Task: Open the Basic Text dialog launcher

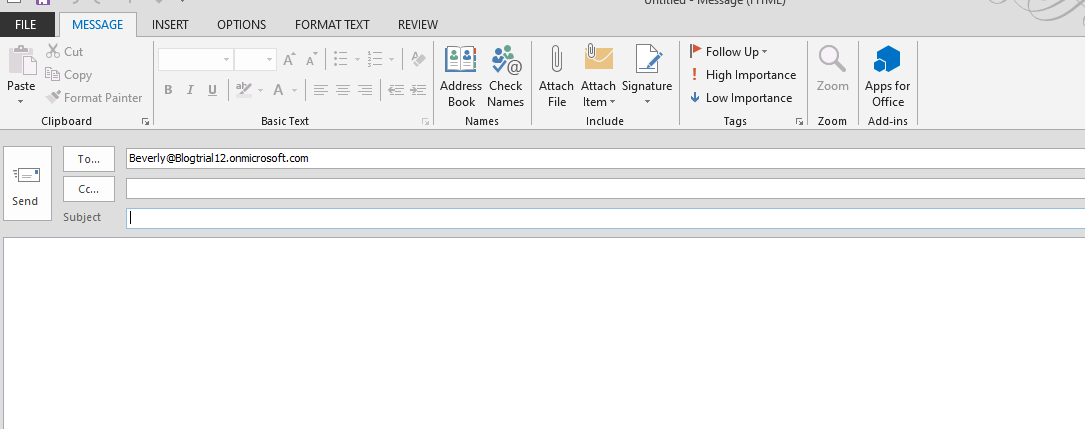Action: 426,121
